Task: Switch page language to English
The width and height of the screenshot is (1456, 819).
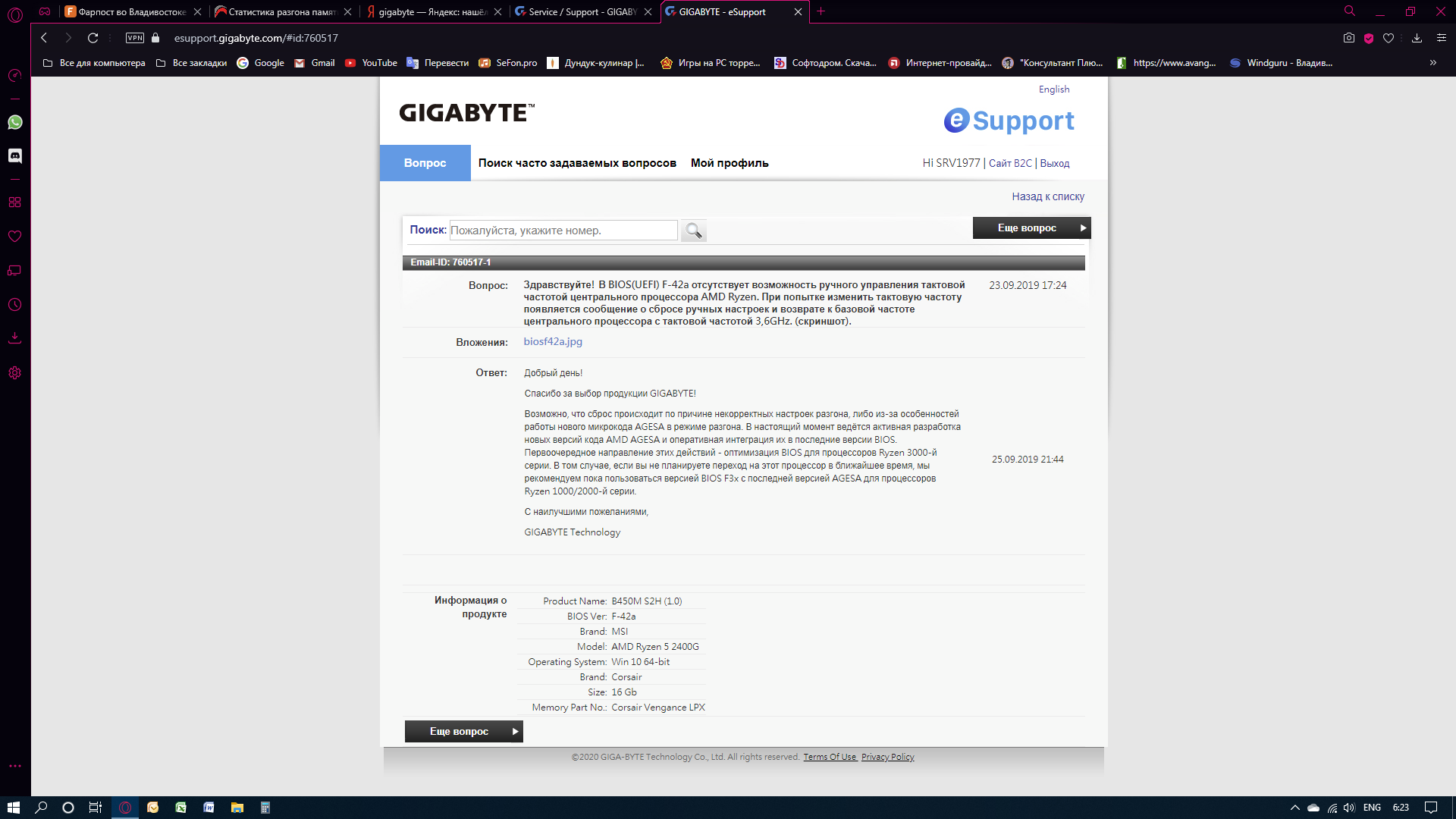Action: pos(1053,89)
